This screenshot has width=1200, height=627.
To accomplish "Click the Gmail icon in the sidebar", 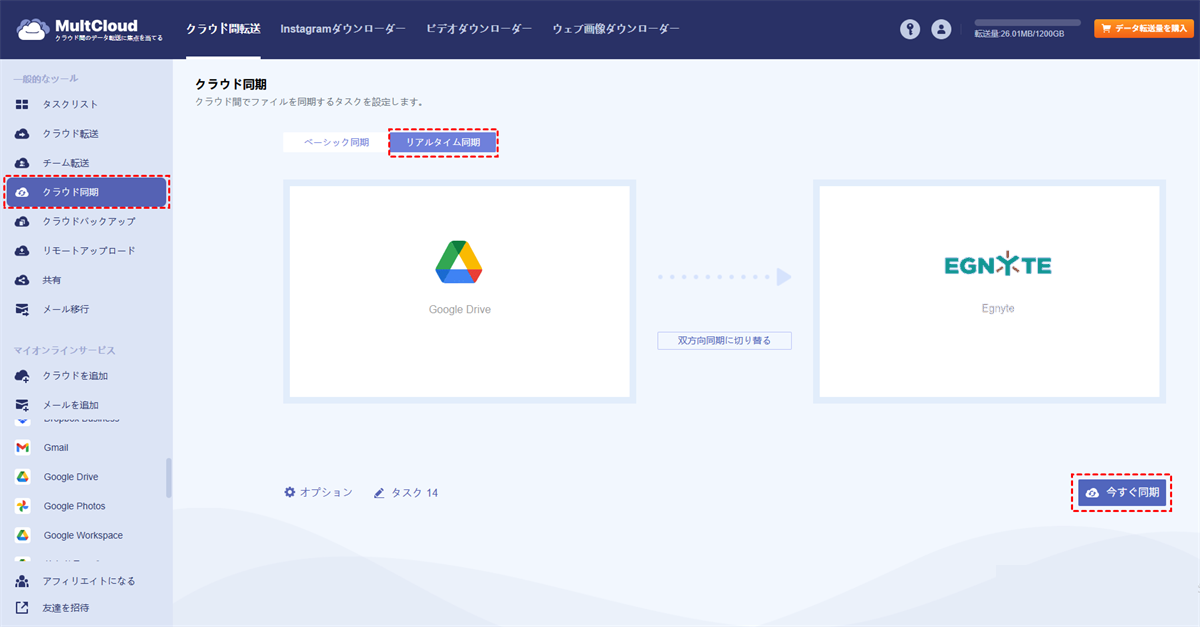I will coord(22,448).
